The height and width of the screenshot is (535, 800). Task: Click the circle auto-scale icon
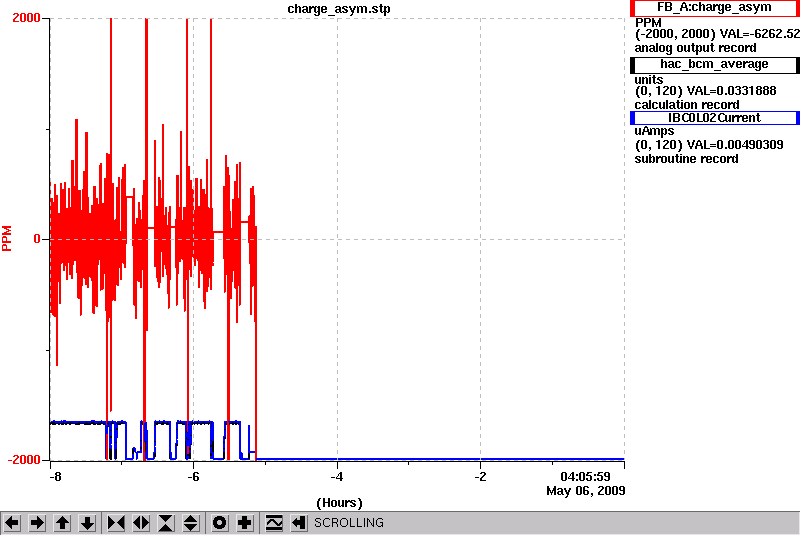click(219, 523)
